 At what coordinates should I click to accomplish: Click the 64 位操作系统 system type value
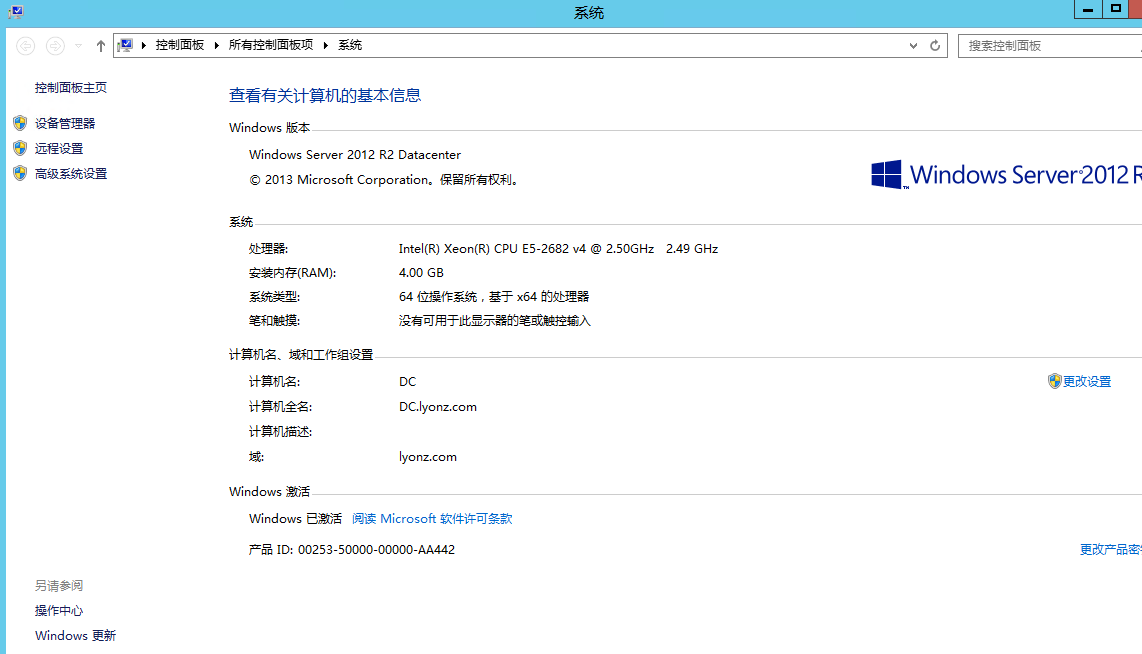pyautogui.click(x=494, y=296)
